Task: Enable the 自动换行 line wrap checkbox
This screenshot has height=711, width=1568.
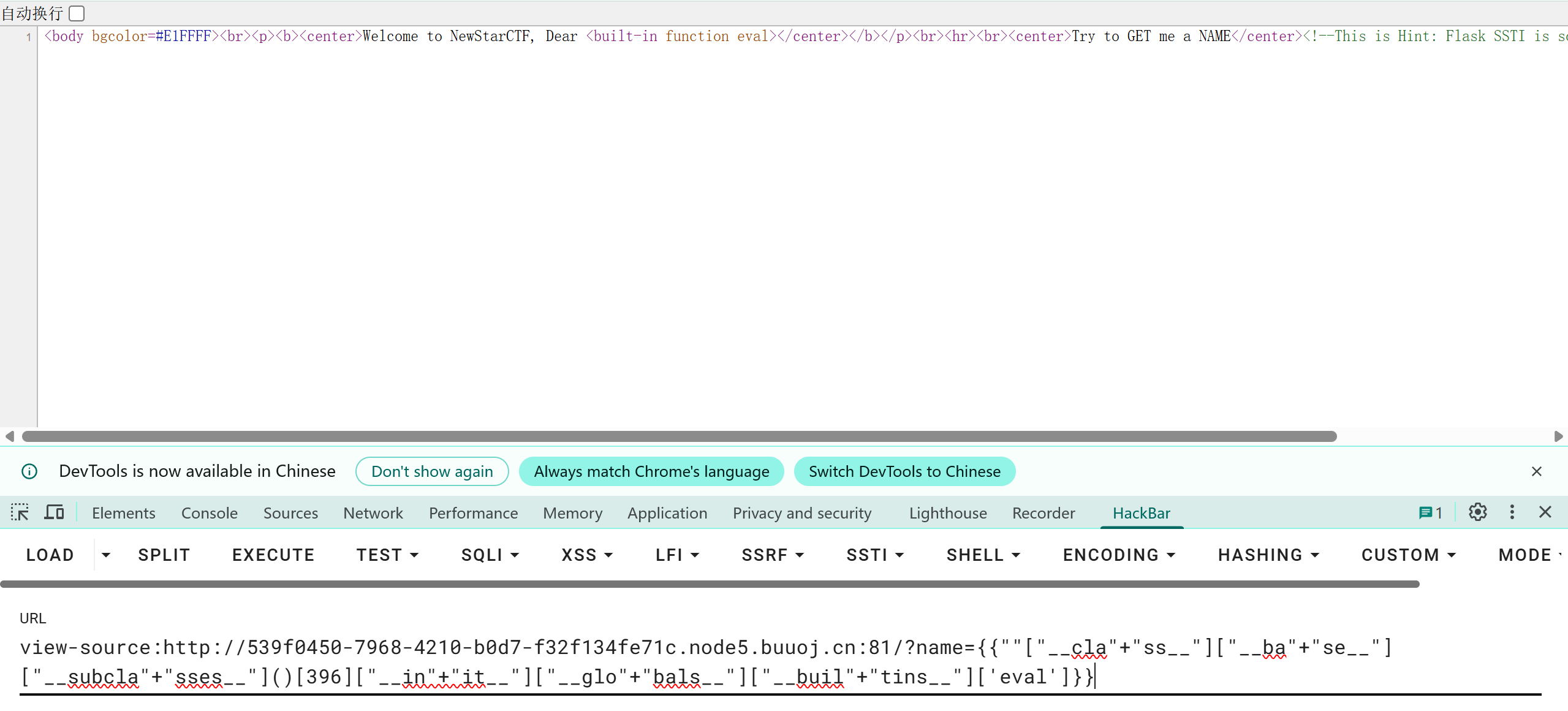Action: [x=77, y=13]
